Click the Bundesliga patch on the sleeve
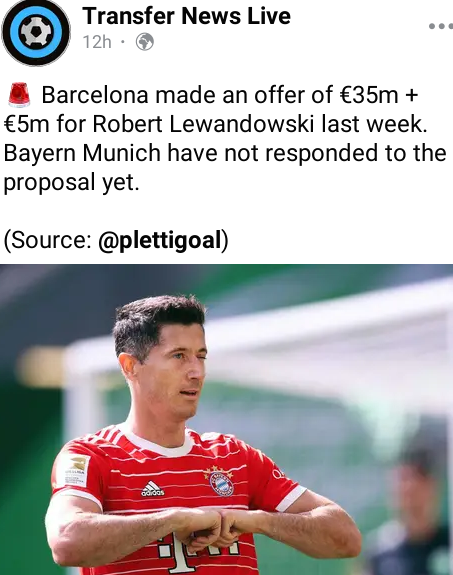Screen dimensions: 453x575 74,471
